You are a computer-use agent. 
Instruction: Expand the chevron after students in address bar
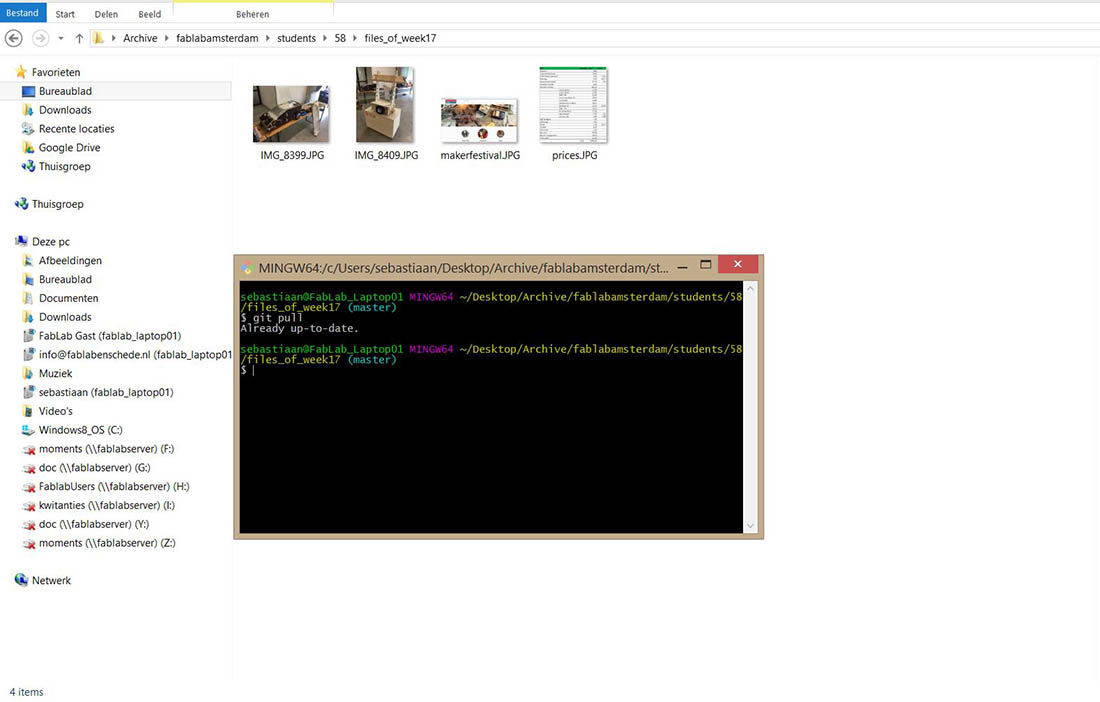325,38
